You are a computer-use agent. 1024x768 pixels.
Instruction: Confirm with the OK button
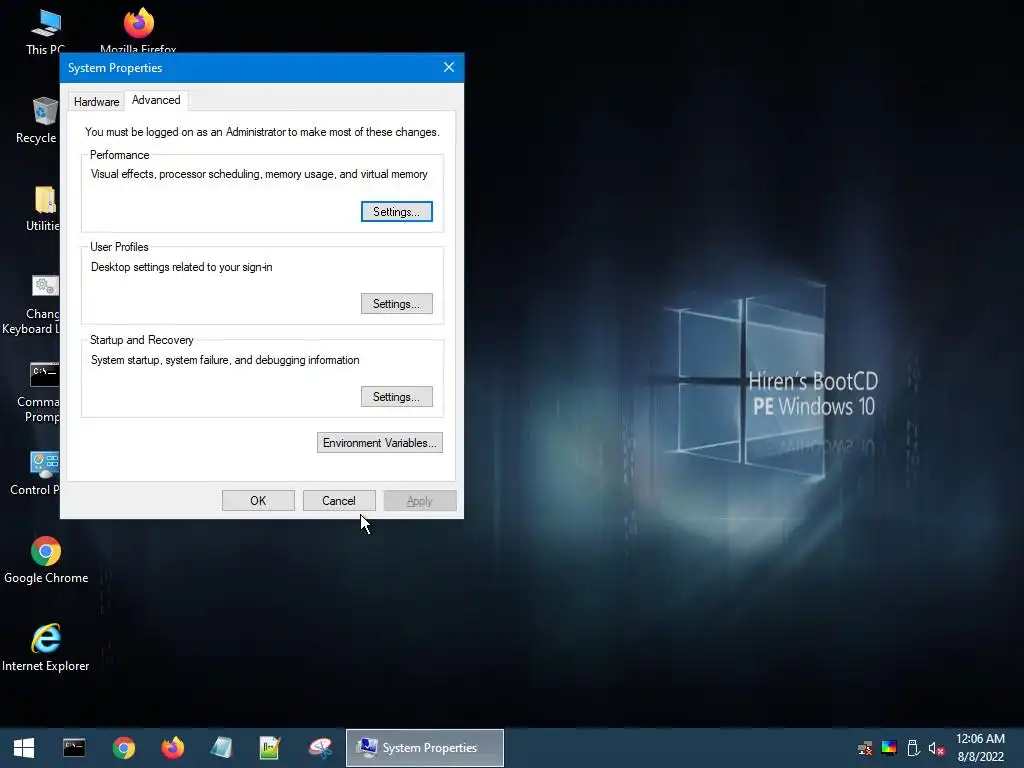tap(258, 501)
